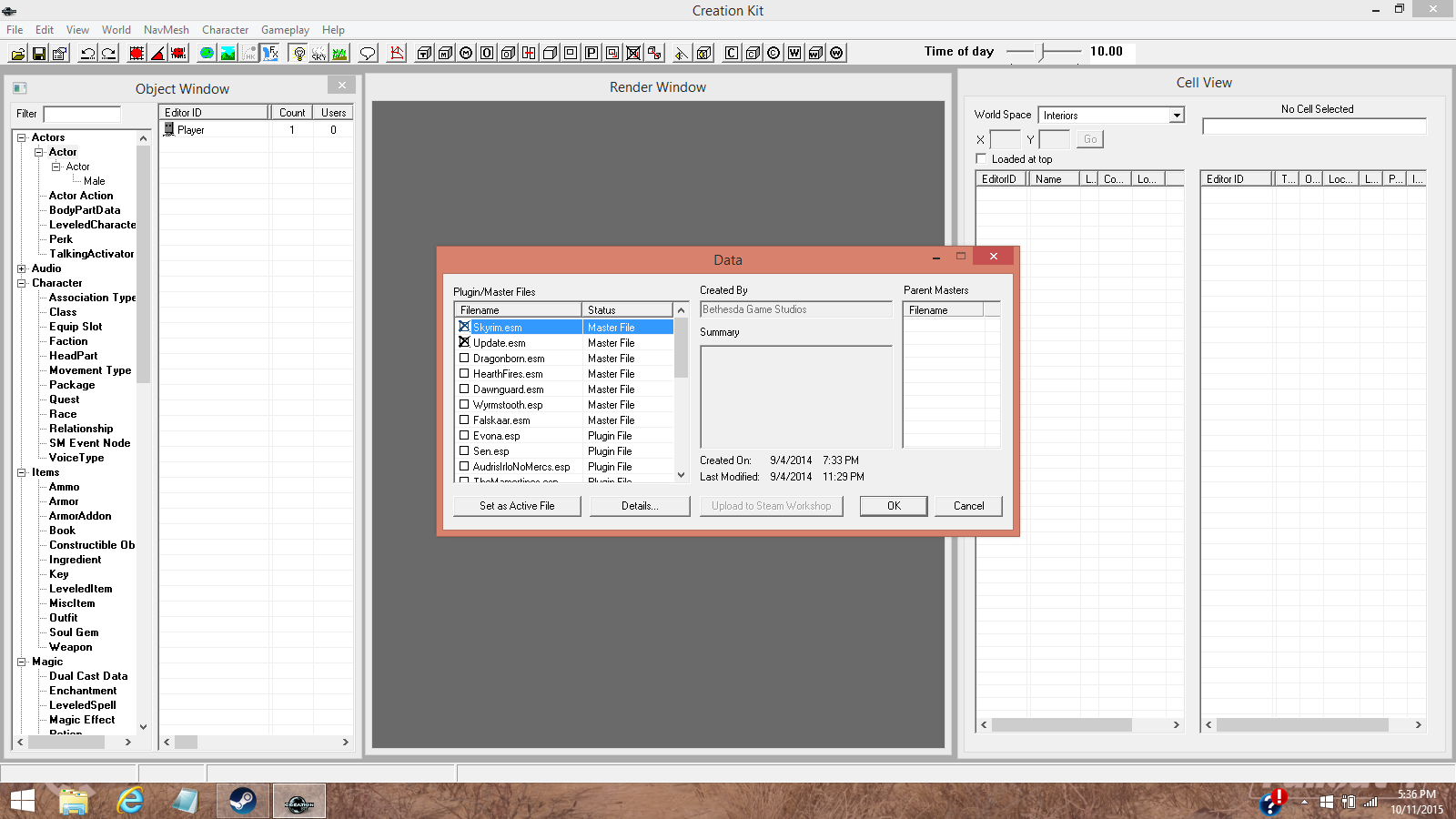Open the Edit menu
This screenshot has width=1456, height=819.
click(x=45, y=30)
